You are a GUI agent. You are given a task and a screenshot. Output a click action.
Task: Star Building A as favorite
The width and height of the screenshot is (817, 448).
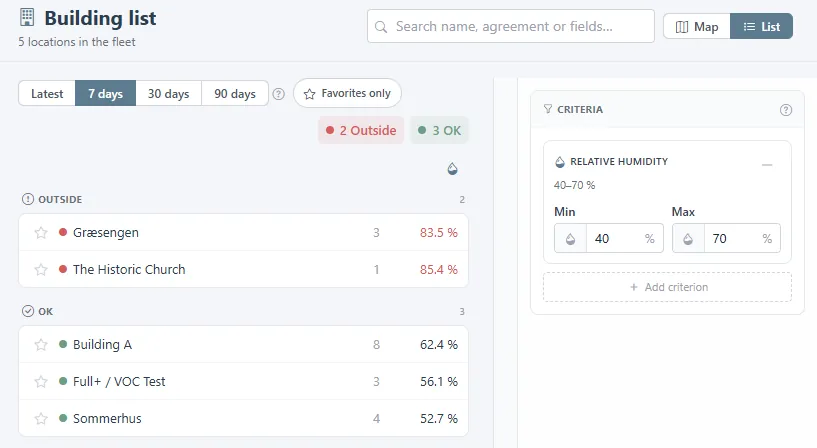(x=41, y=344)
